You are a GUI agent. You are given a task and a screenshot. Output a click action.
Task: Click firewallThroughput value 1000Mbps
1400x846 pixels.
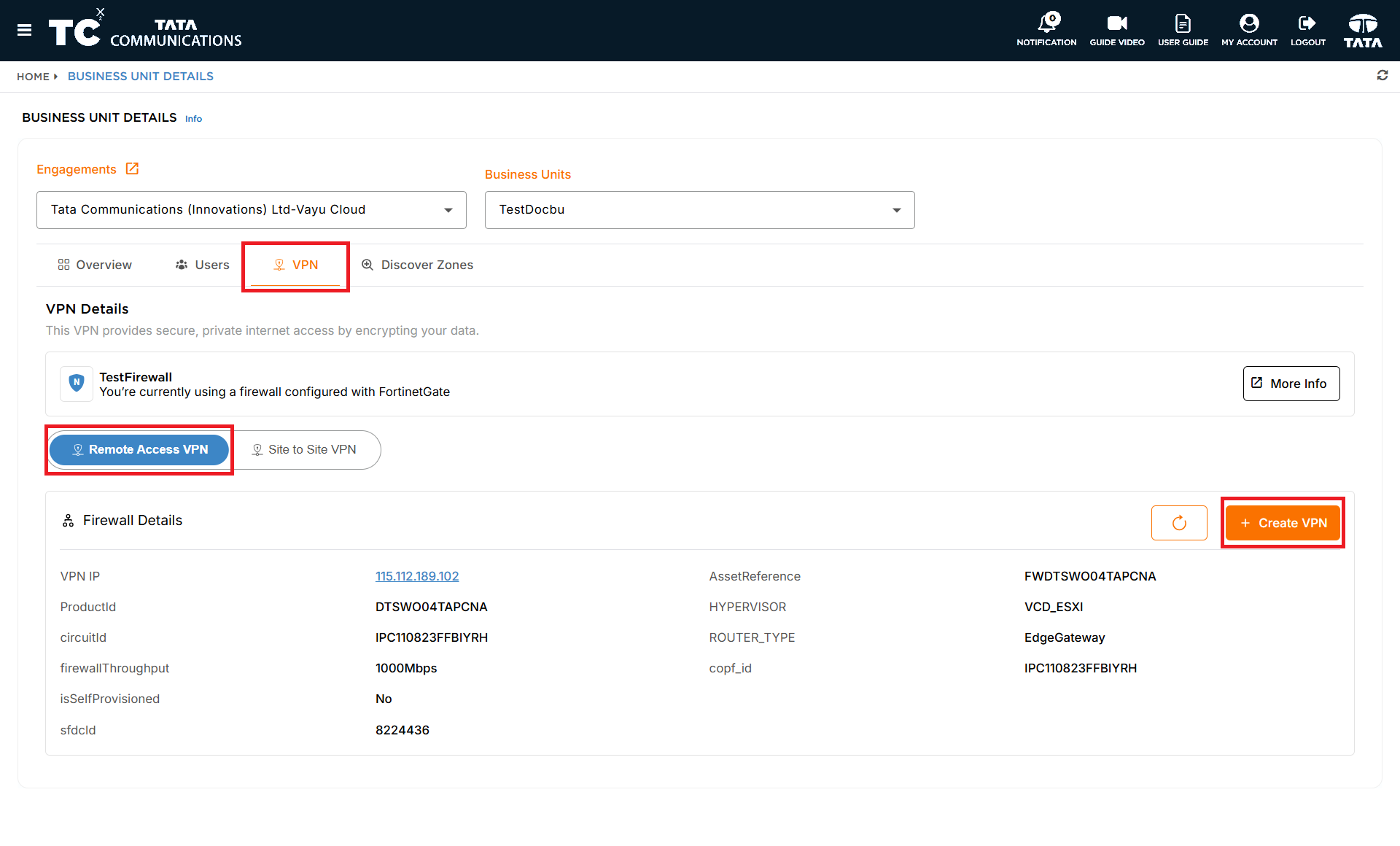tap(406, 668)
